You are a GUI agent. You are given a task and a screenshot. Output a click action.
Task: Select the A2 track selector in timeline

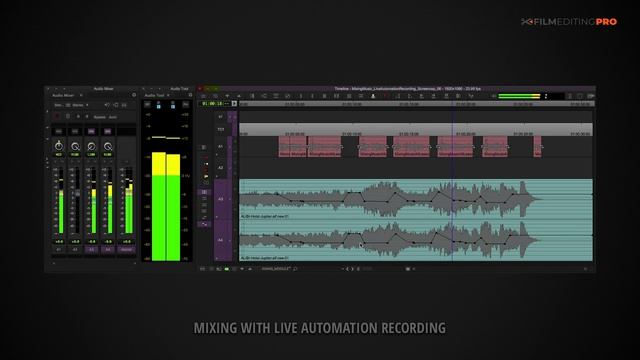click(220, 167)
